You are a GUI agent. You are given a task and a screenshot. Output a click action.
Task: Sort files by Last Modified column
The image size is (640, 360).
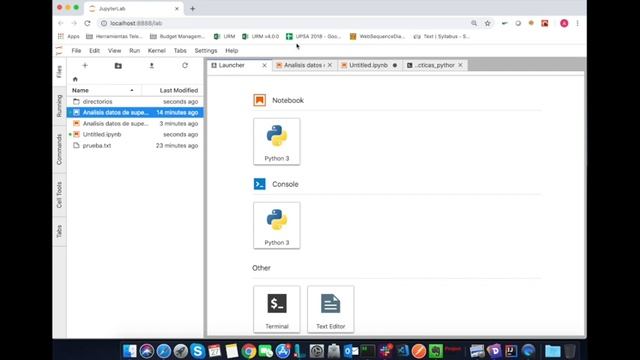(x=173, y=90)
